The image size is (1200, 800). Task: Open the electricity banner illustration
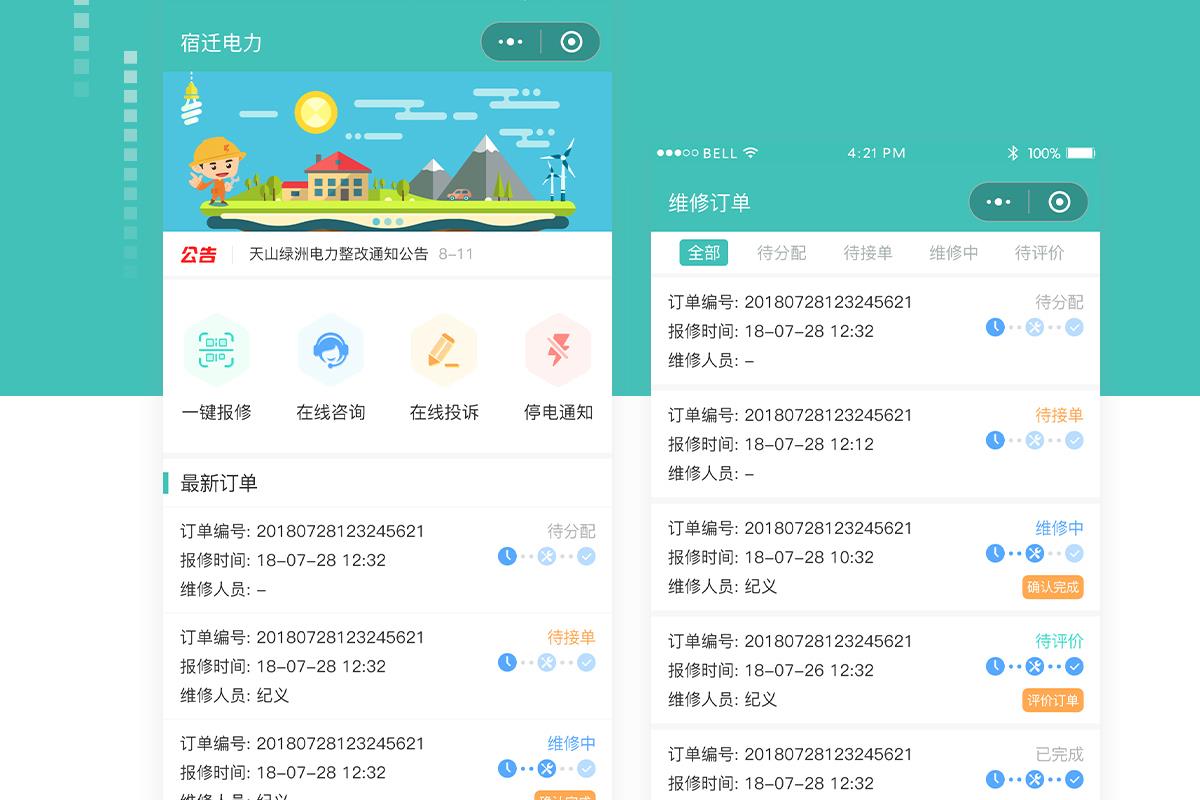387,151
